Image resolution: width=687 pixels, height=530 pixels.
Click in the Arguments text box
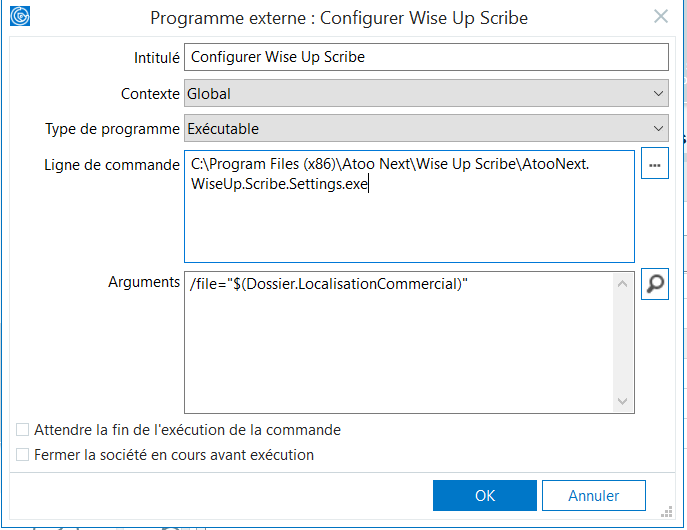(399, 343)
